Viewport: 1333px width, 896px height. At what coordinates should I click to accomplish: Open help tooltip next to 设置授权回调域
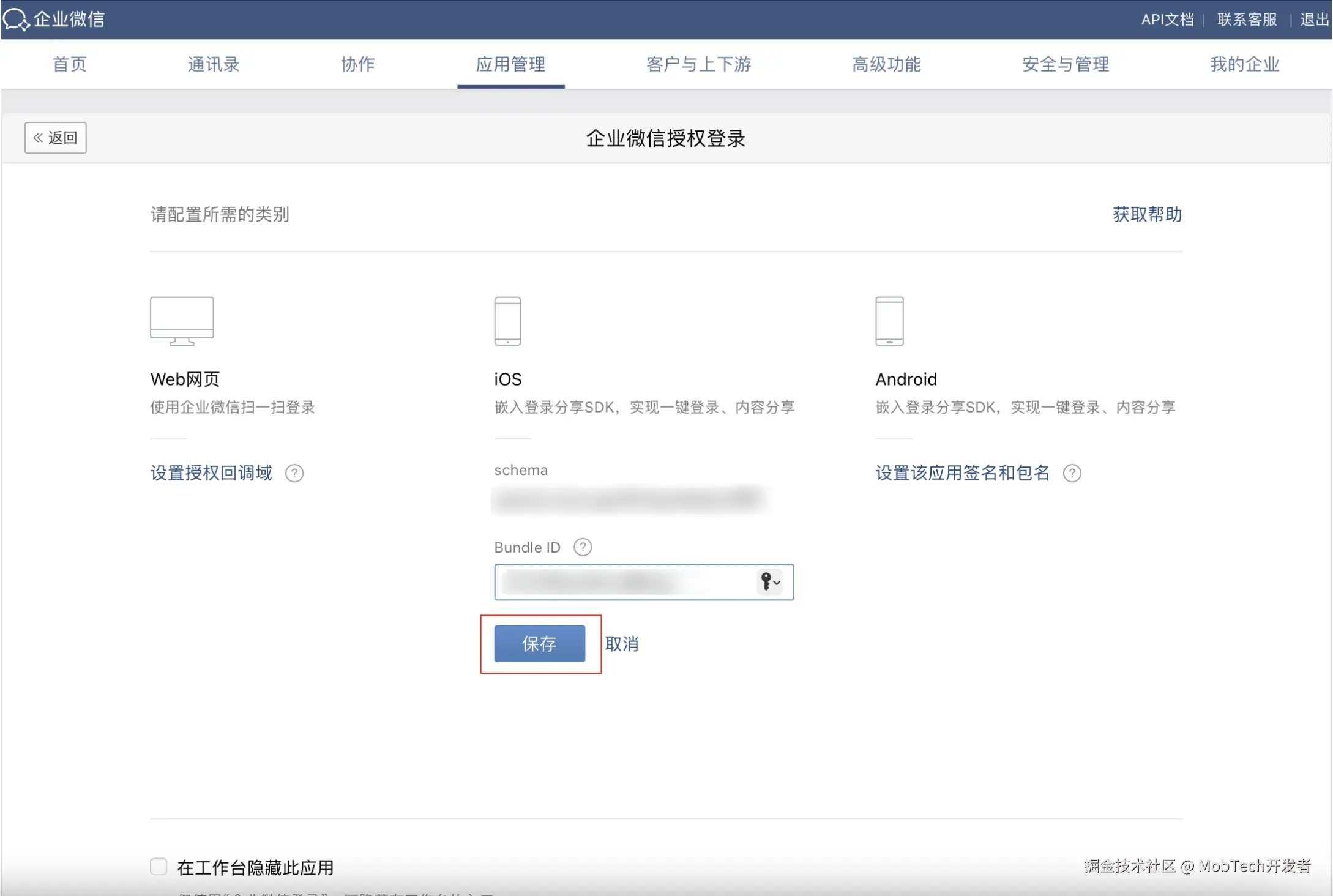[x=294, y=473]
